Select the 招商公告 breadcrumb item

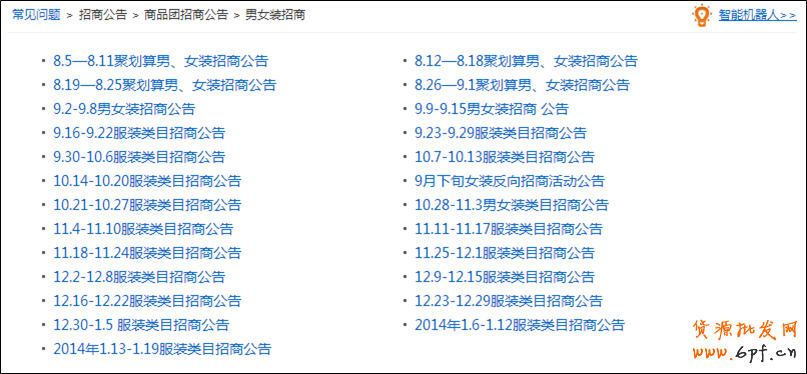[x=102, y=15]
